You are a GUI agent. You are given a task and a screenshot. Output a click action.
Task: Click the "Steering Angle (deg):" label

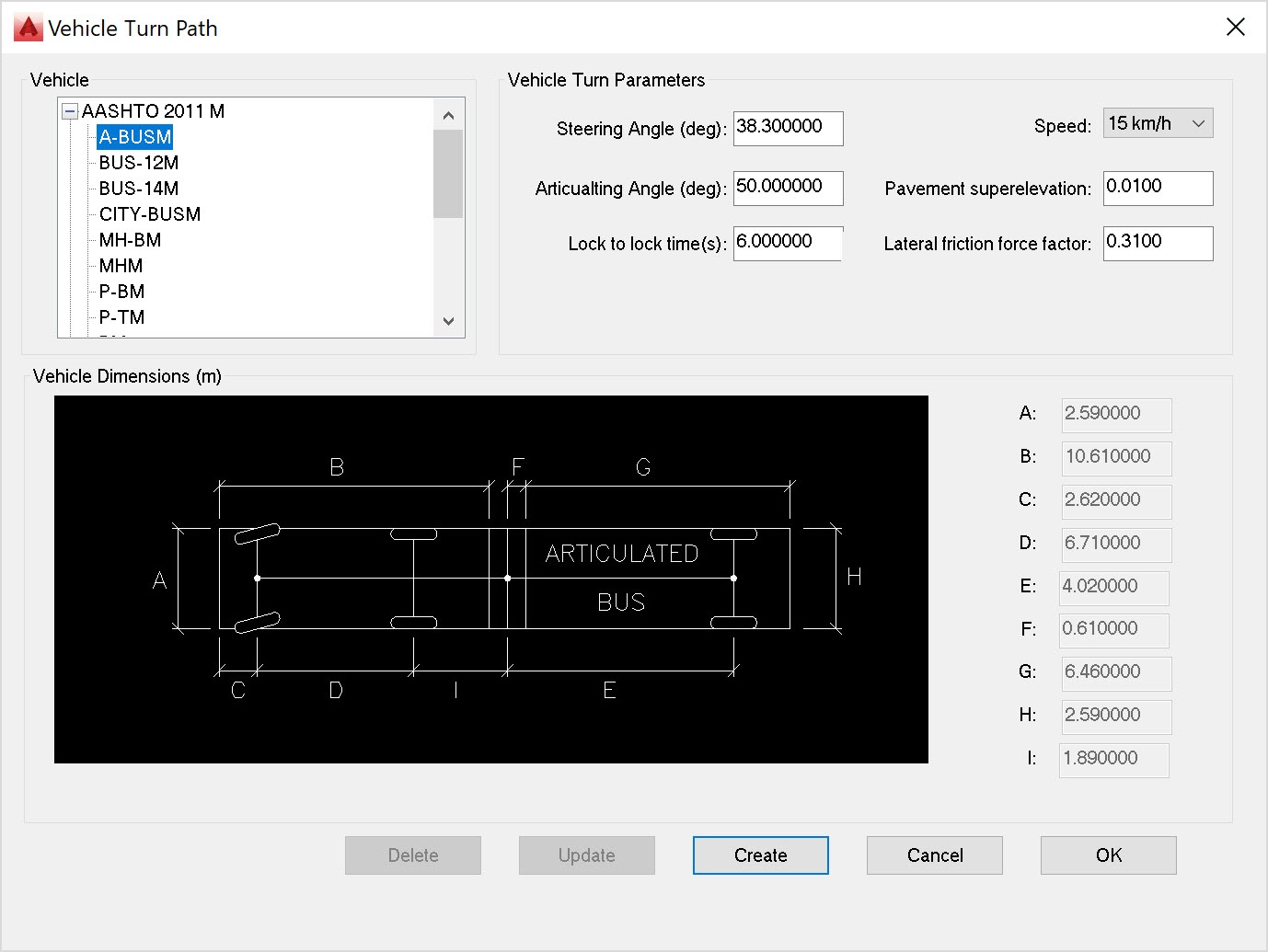[641, 129]
